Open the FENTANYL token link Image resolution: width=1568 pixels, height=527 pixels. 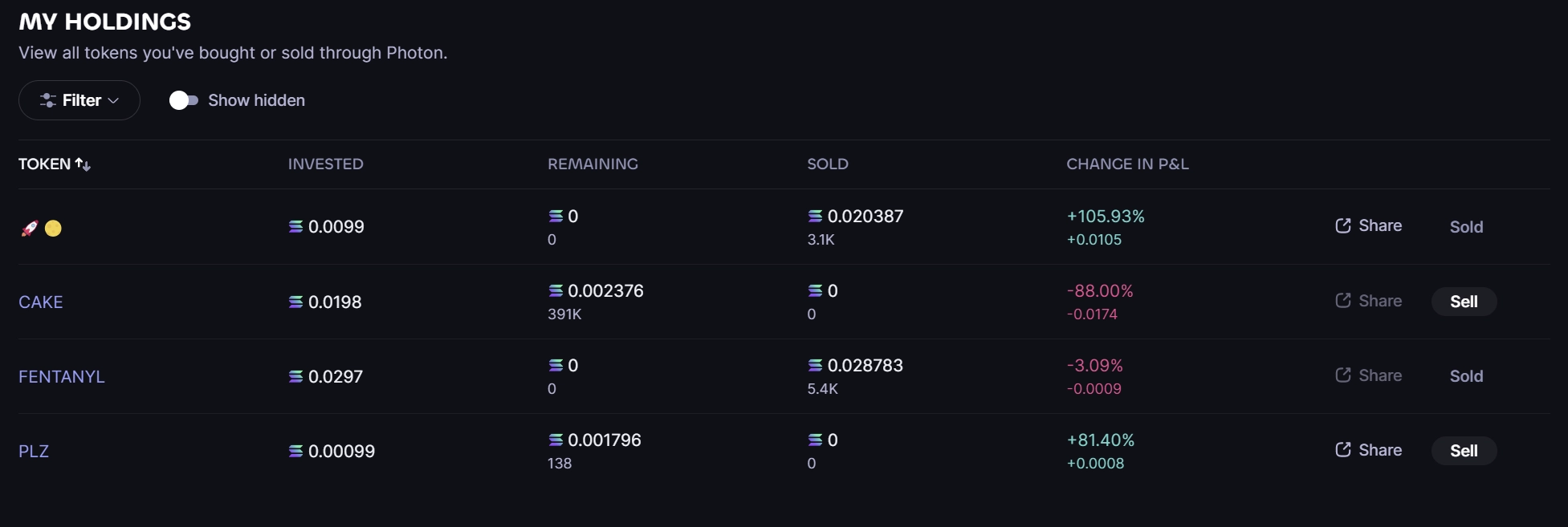[62, 377]
